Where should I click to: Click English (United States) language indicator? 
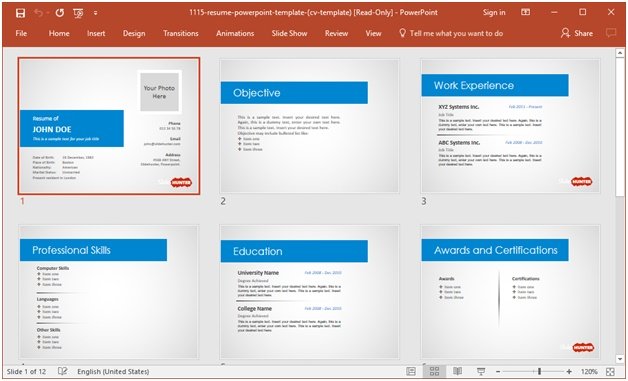(x=113, y=371)
